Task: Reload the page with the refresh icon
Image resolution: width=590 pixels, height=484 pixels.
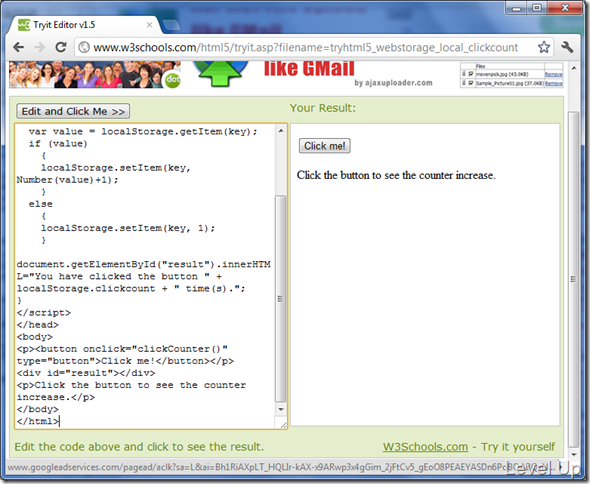Action: pyautogui.click(x=61, y=47)
